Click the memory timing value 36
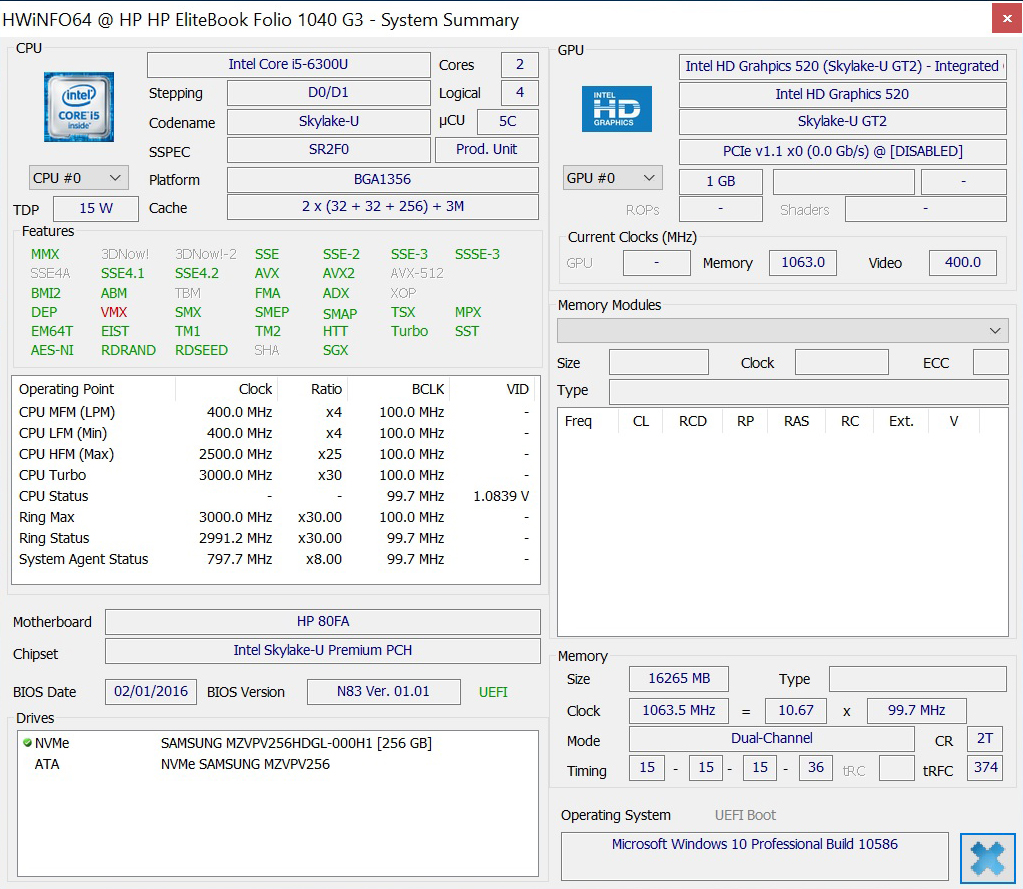Image resolution: width=1023 pixels, height=889 pixels. click(x=816, y=768)
